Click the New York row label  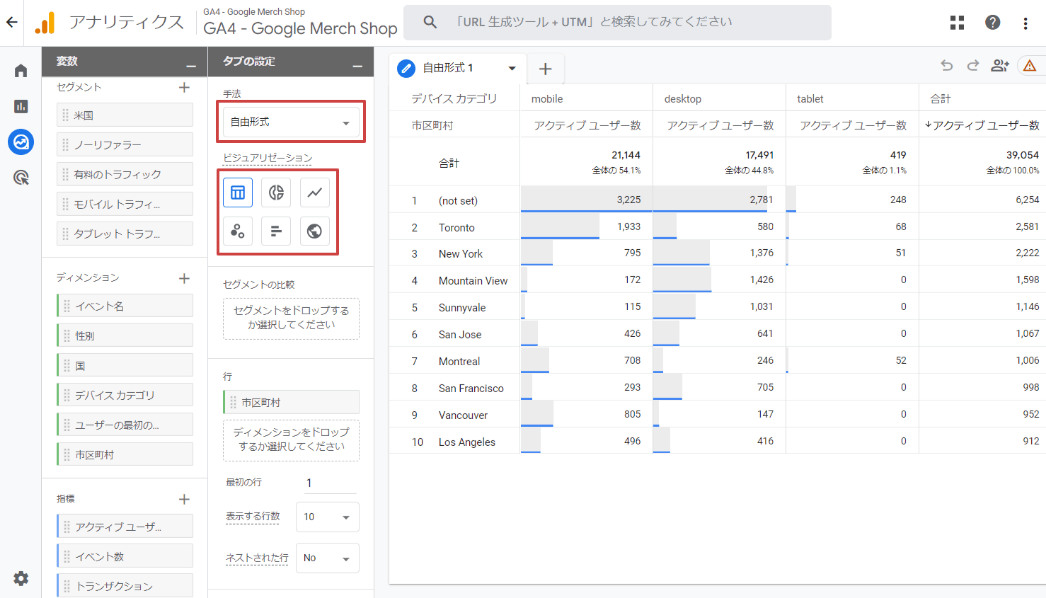(x=460, y=254)
